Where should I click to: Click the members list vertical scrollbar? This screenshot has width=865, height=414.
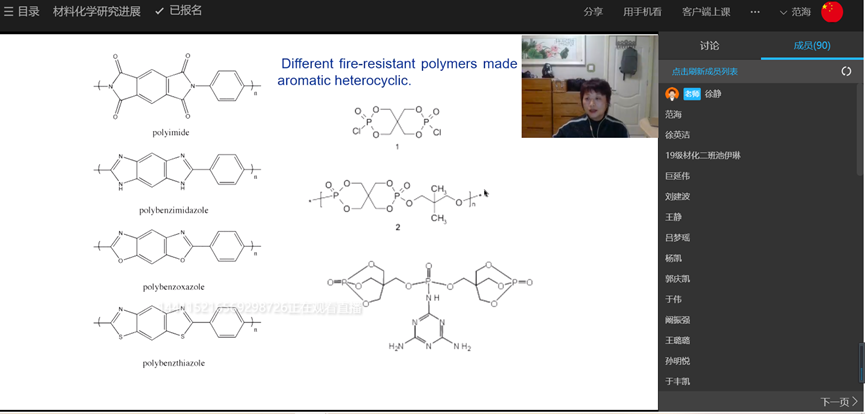click(x=860, y=360)
